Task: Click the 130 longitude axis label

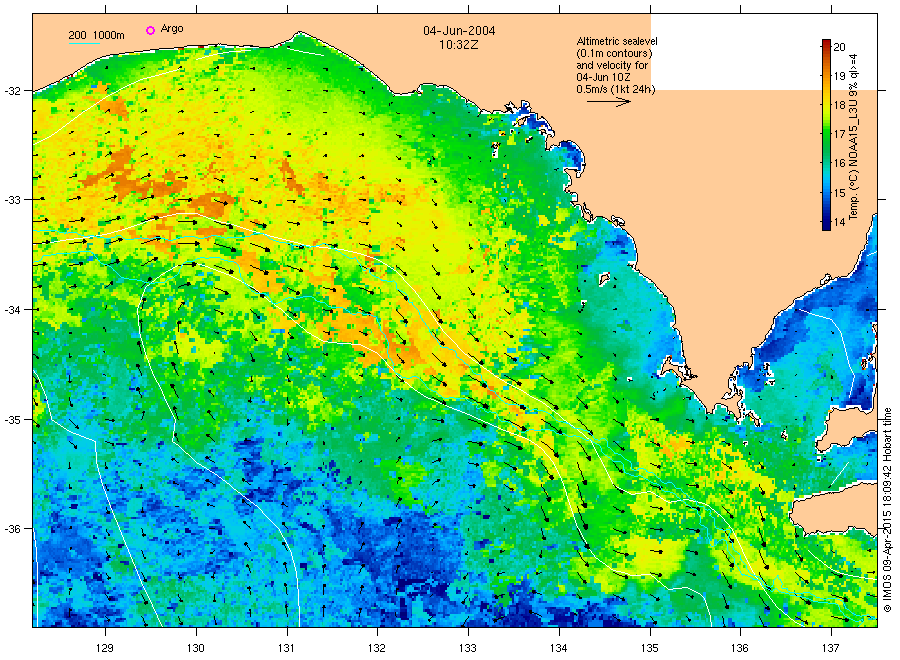Action: click(196, 648)
